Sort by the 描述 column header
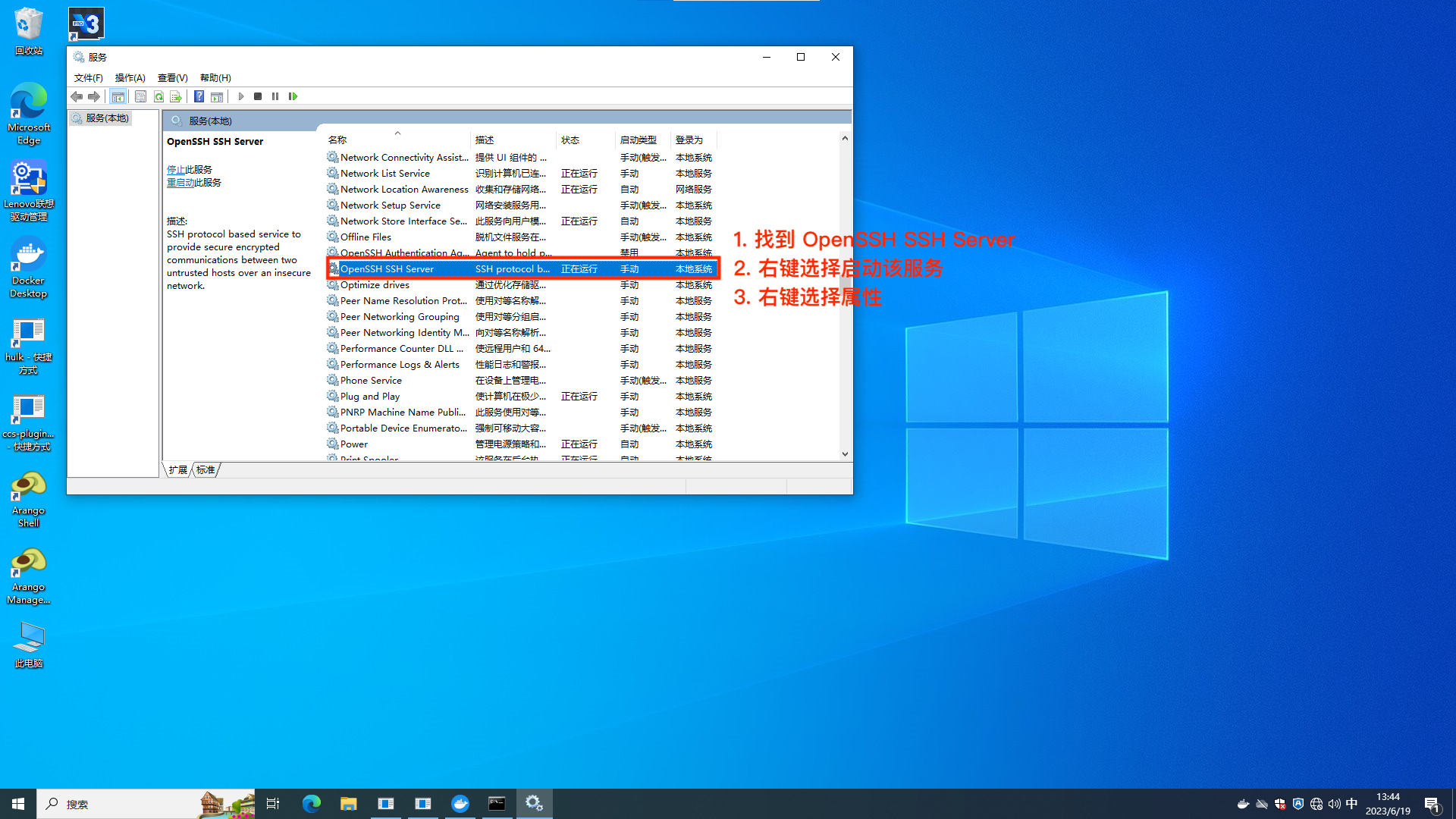 (x=514, y=140)
